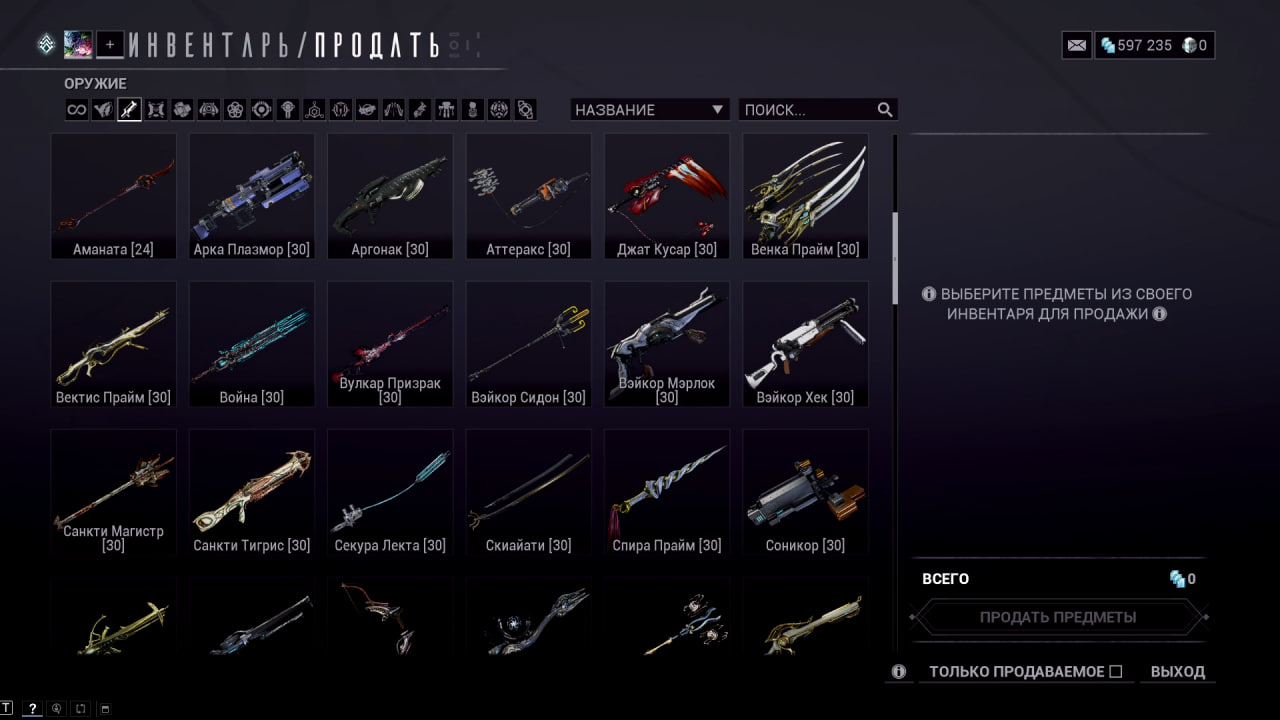The image size is (1280, 720).
Task: Click the inventory list scrollbar handle
Action: coord(895,258)
